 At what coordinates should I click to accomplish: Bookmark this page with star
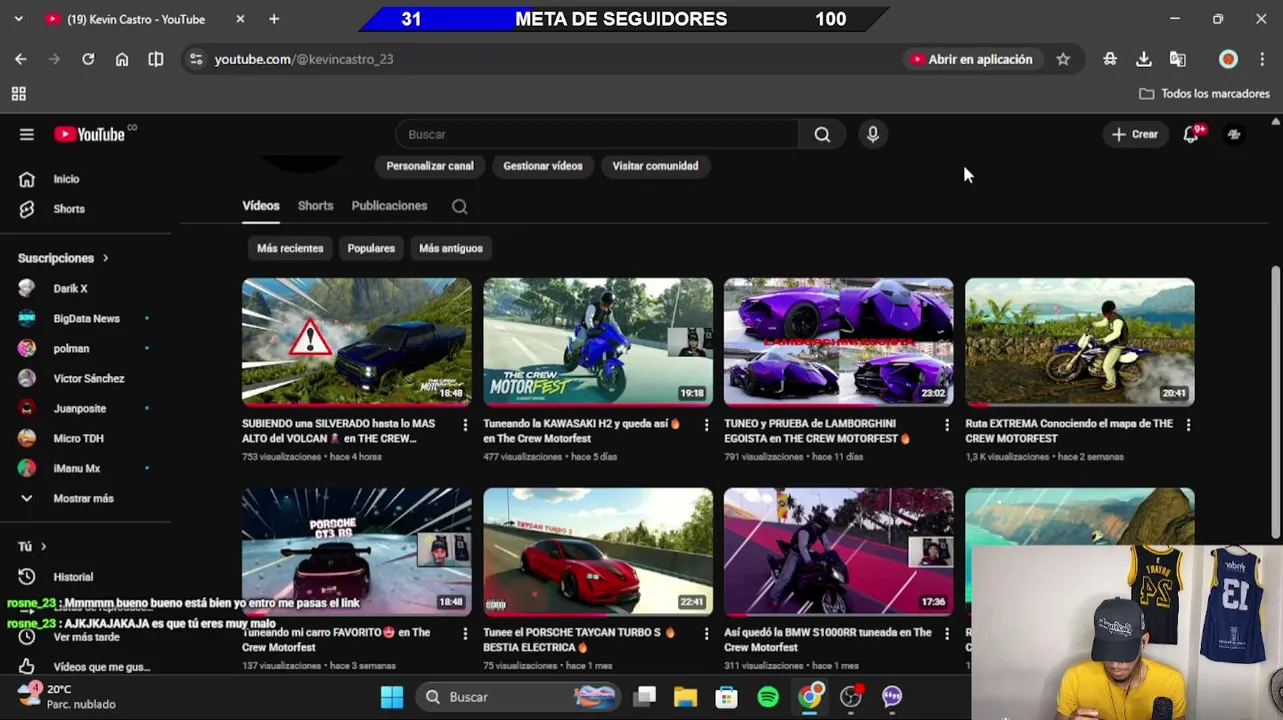(1063, 59)
